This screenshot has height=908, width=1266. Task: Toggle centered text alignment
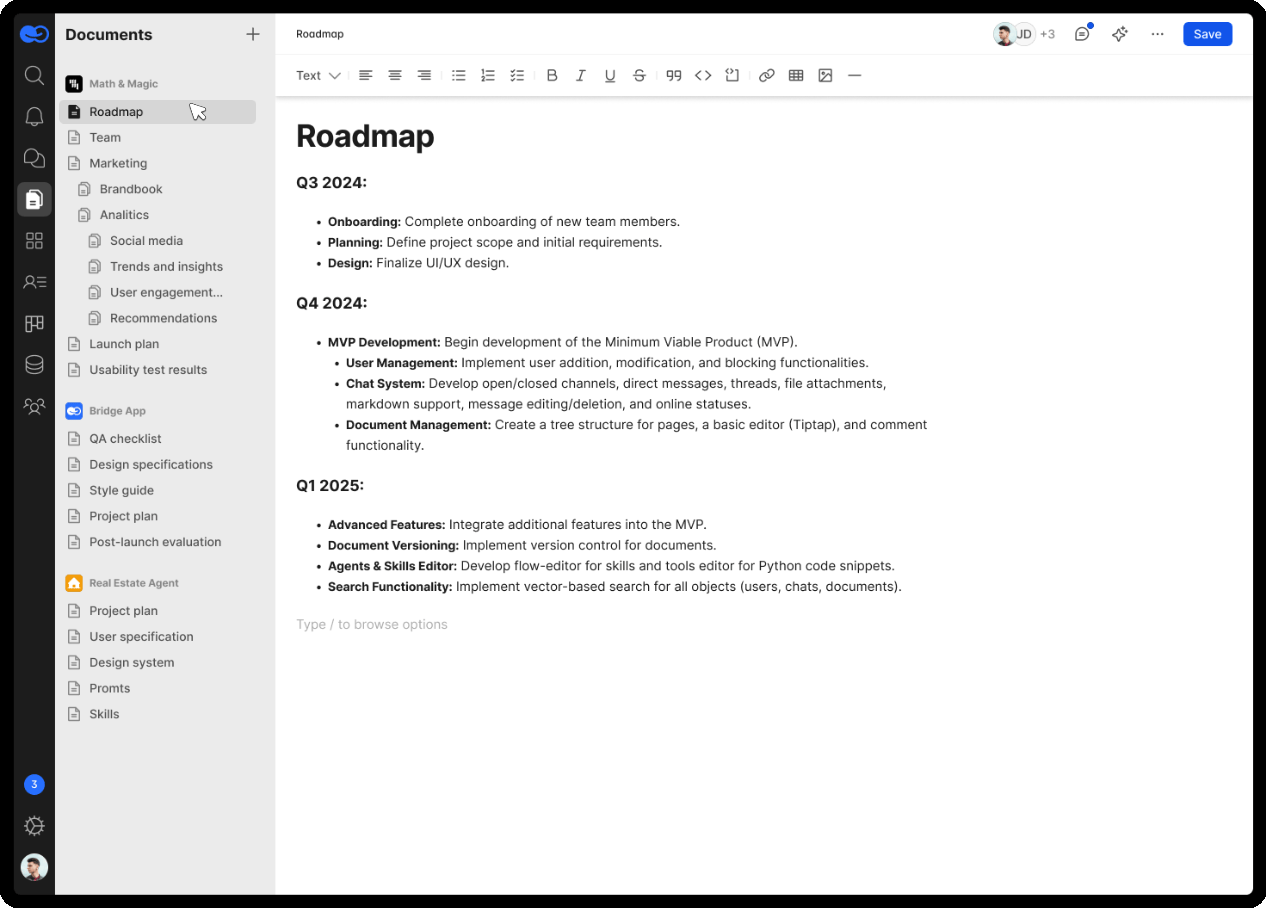[394, 75]
